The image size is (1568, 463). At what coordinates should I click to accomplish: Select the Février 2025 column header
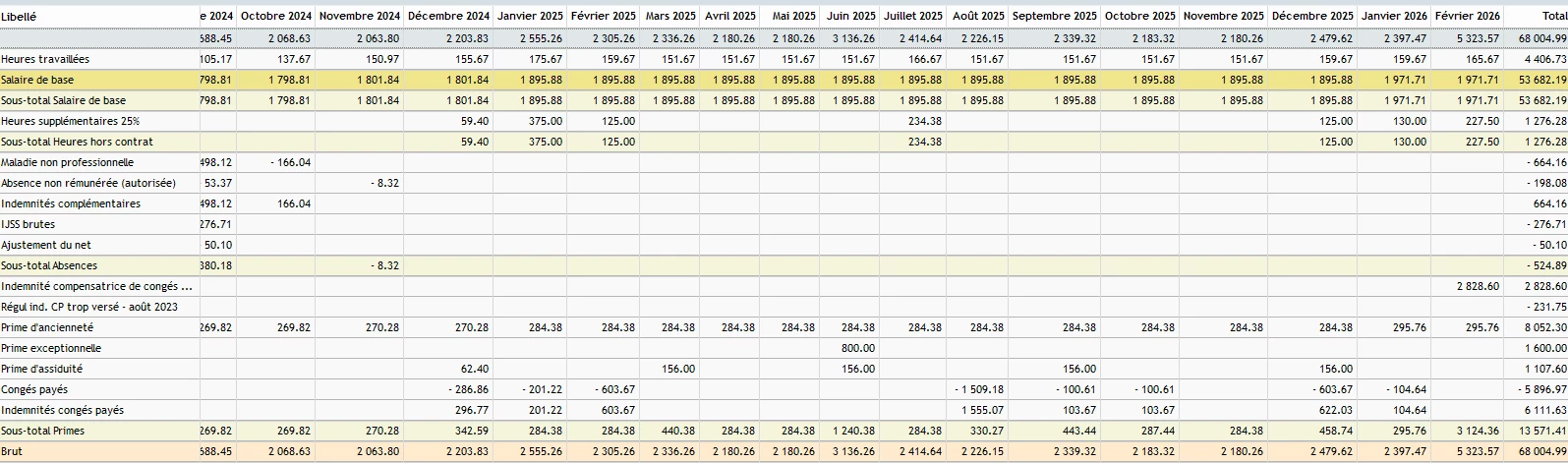click(603, 16)
